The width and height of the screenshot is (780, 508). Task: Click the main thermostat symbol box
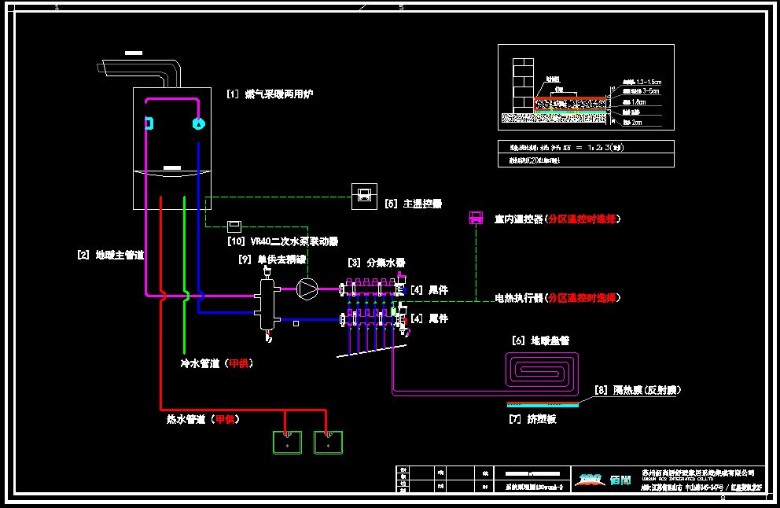pos(362,194)
